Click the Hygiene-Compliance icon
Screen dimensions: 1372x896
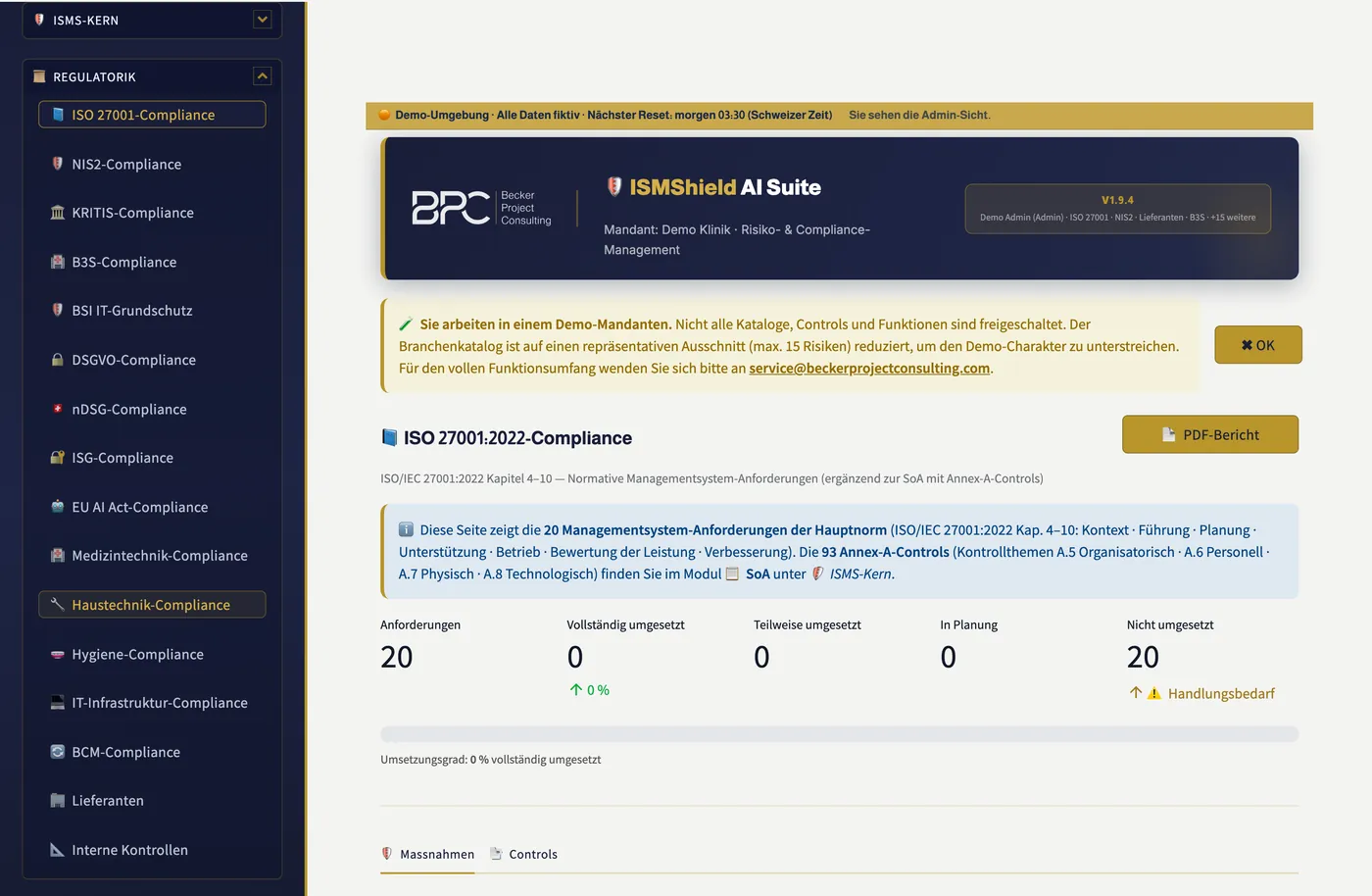[58, 654]
